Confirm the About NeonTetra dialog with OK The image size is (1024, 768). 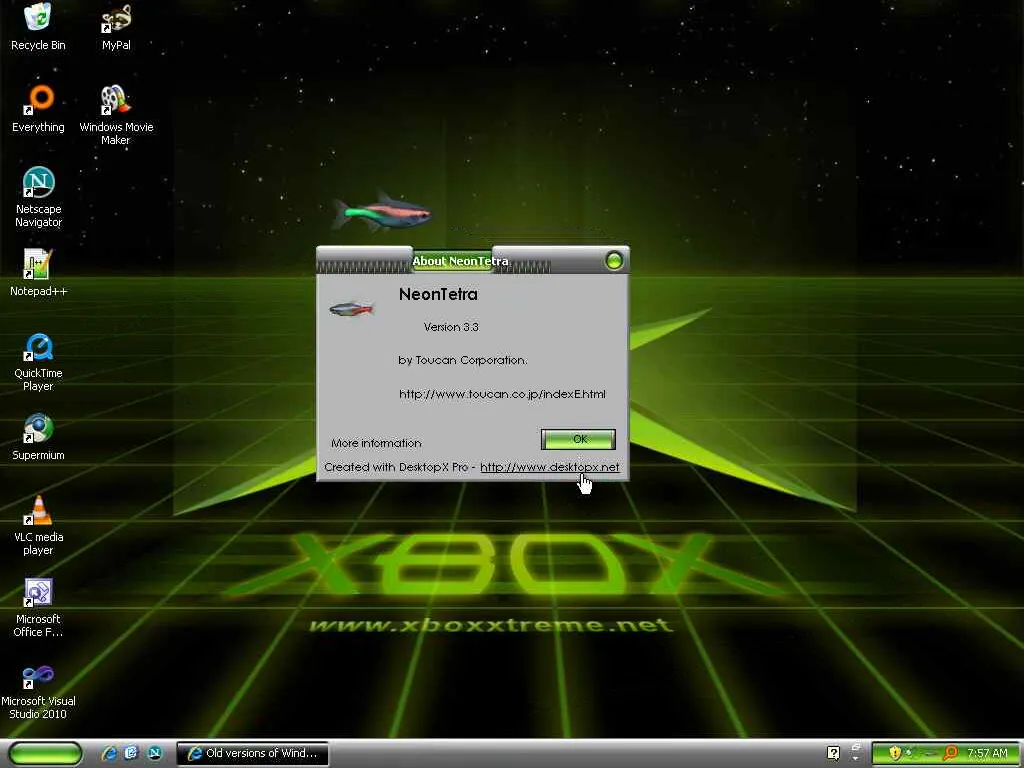tap(579, 440)
